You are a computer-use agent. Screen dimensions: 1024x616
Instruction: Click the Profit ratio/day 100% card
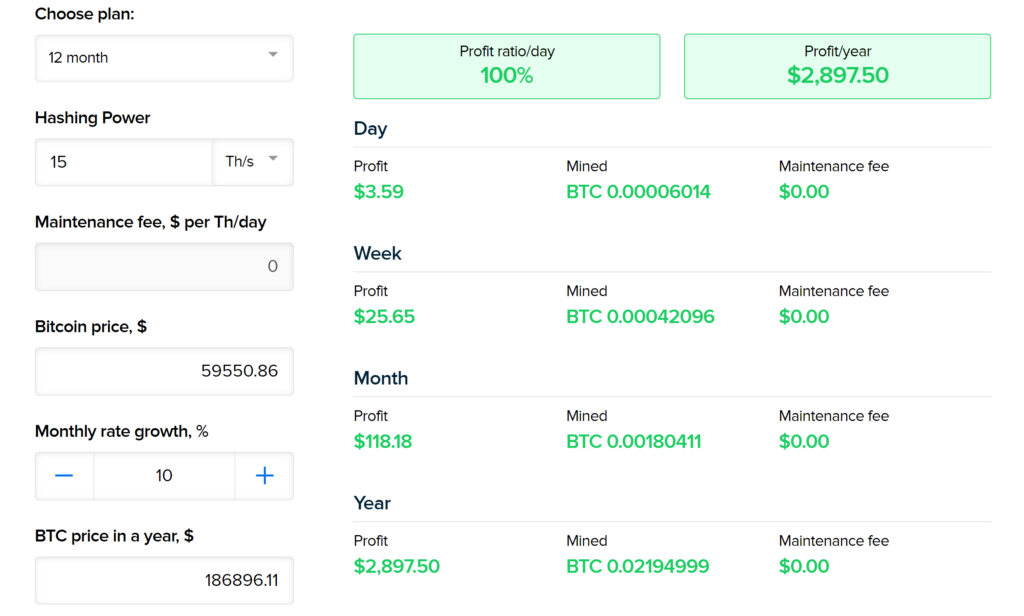tap(507, 67)
